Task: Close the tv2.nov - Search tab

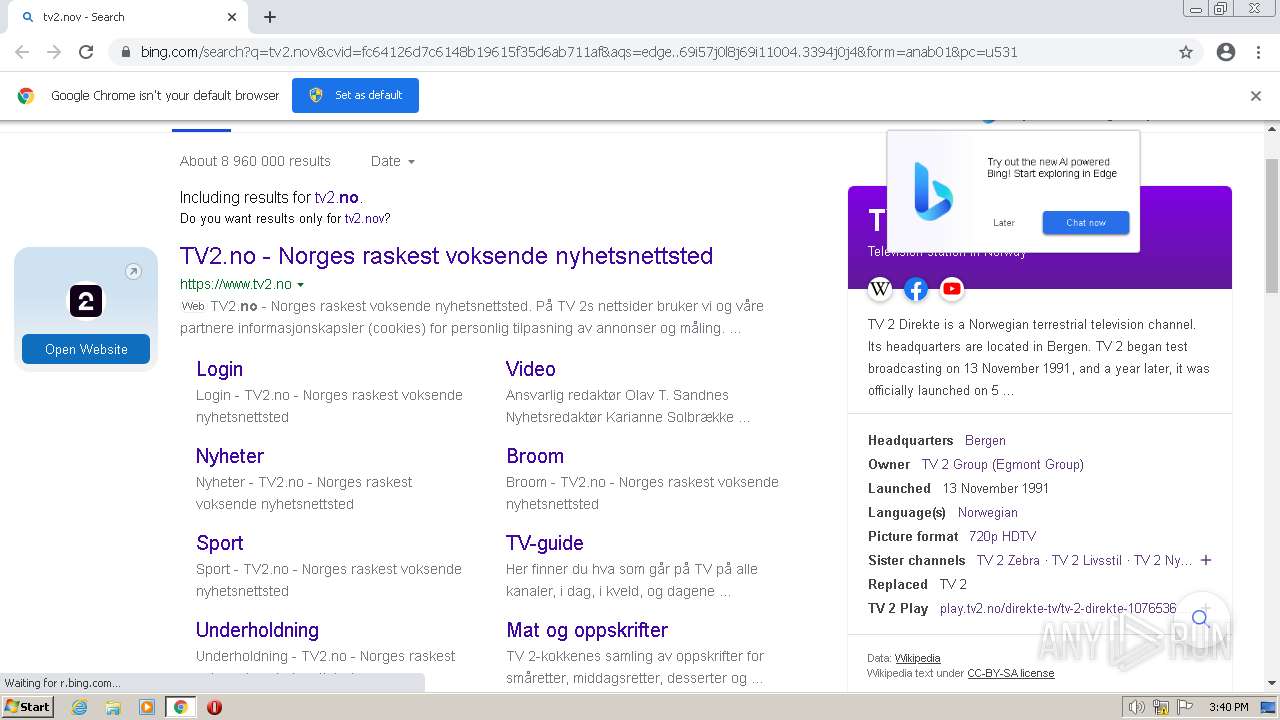Action: (232, 17)
